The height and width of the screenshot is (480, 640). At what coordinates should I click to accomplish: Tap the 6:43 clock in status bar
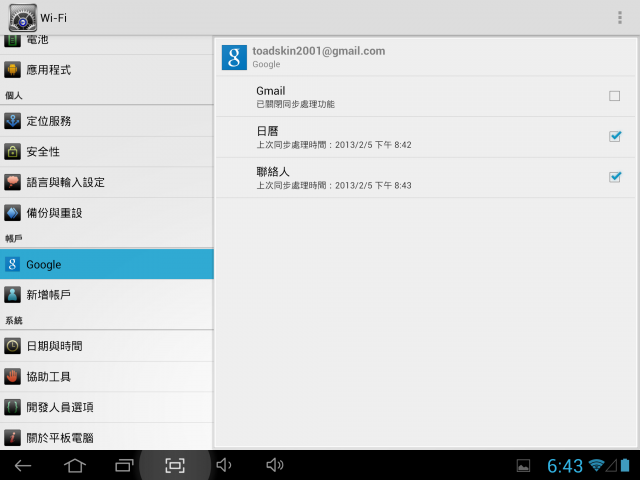pos(564,466)
